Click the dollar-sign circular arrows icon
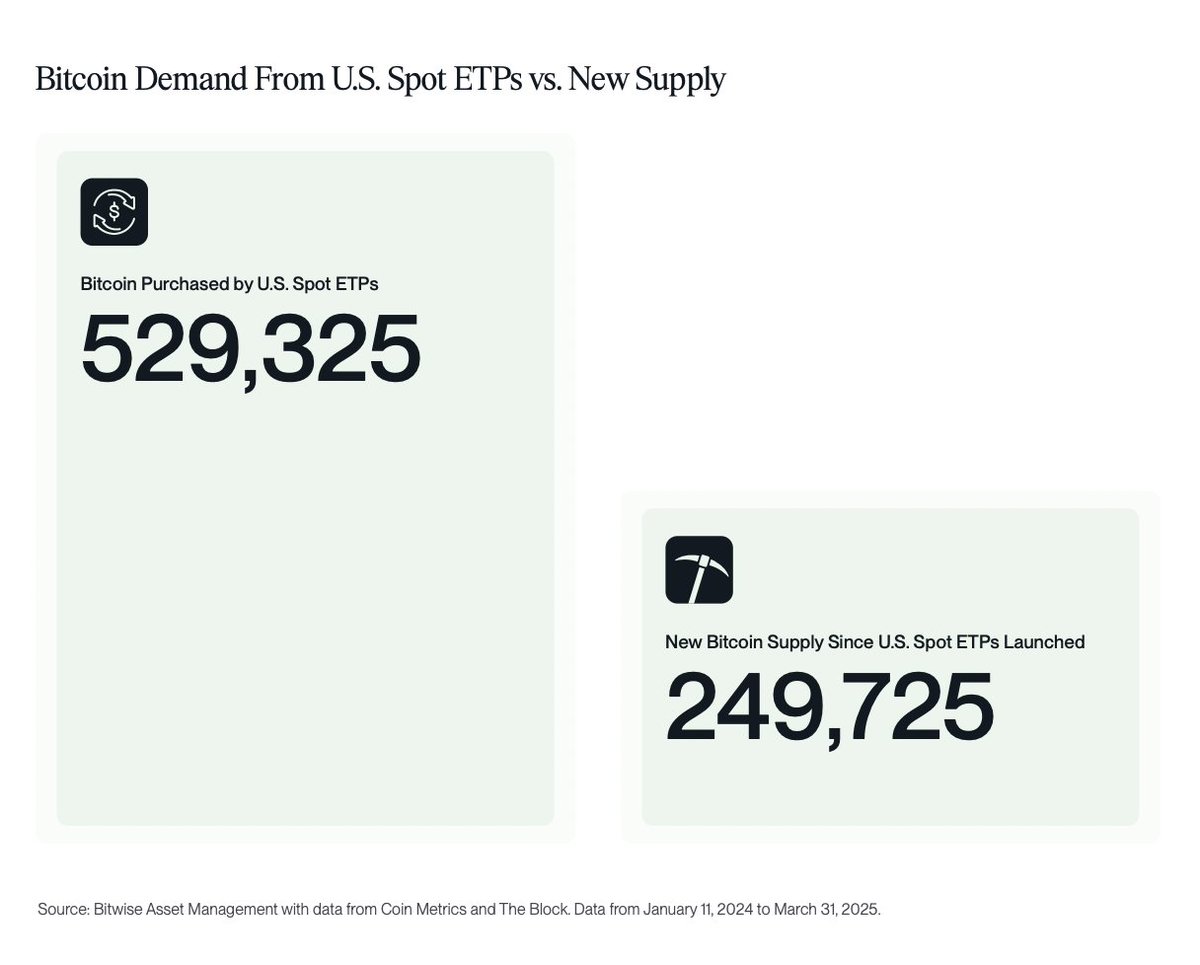1200x965 pixels. click(x=114, y=212)
